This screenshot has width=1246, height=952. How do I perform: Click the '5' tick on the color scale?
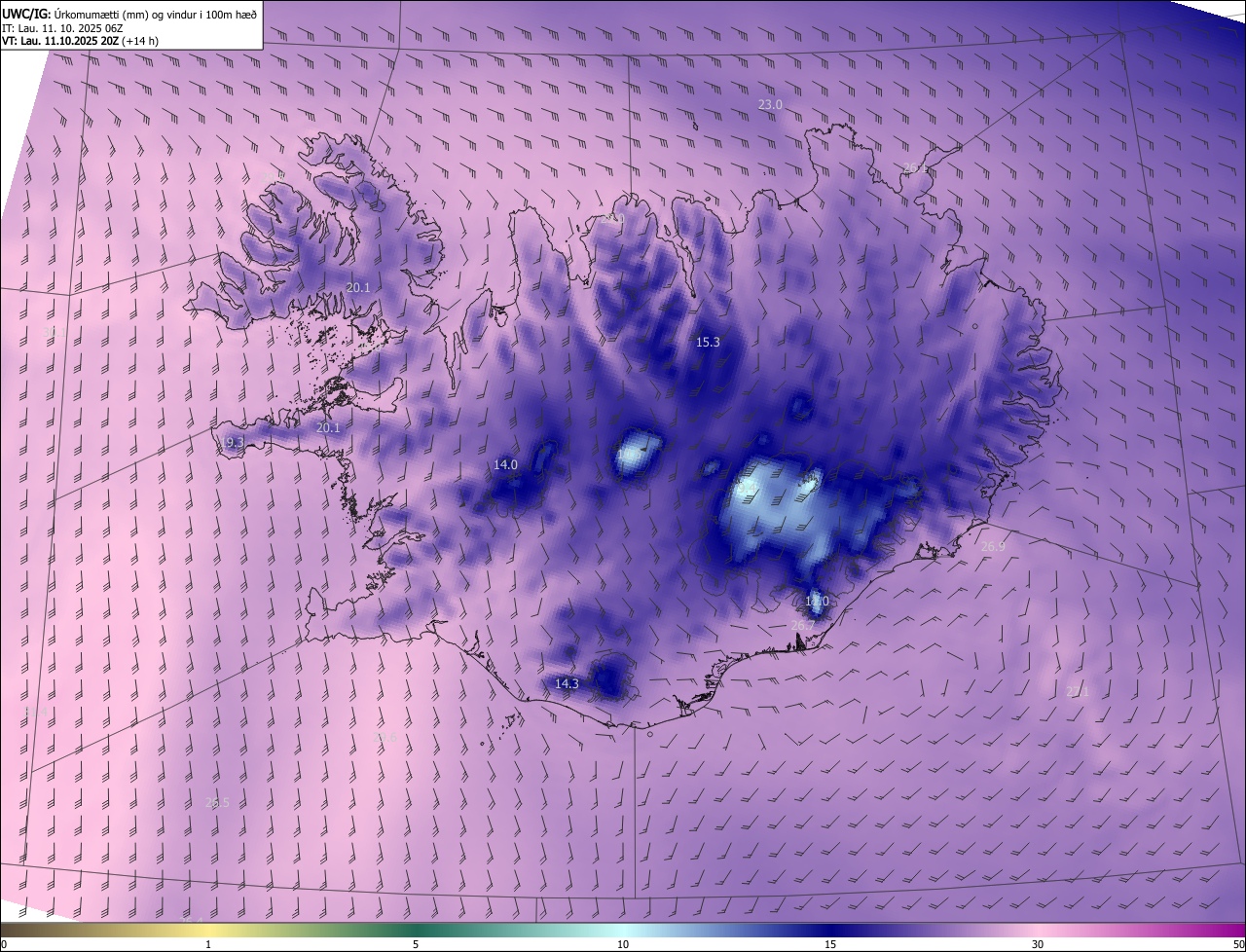416,945
